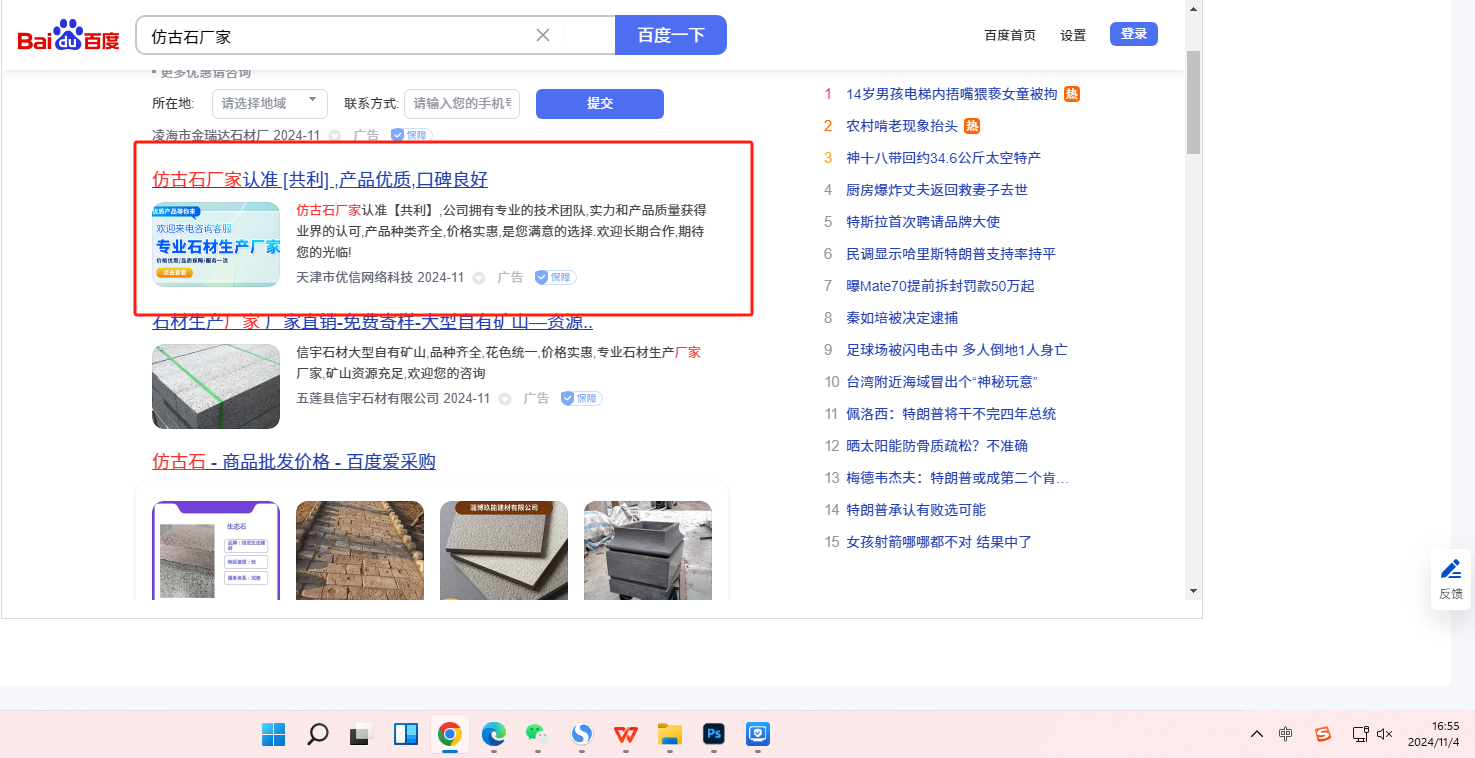Open File Explorer from the taskbar
The image size is (1475, 758).
pyautogui.click(x=670, y=735)
